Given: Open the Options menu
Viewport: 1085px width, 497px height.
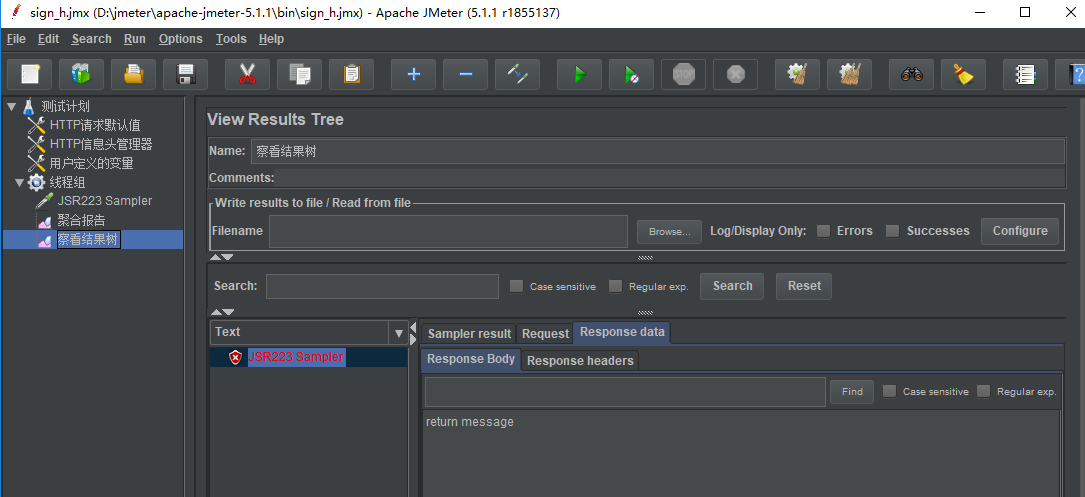Looking at the screenshot, I should click(x=180, y=39).
